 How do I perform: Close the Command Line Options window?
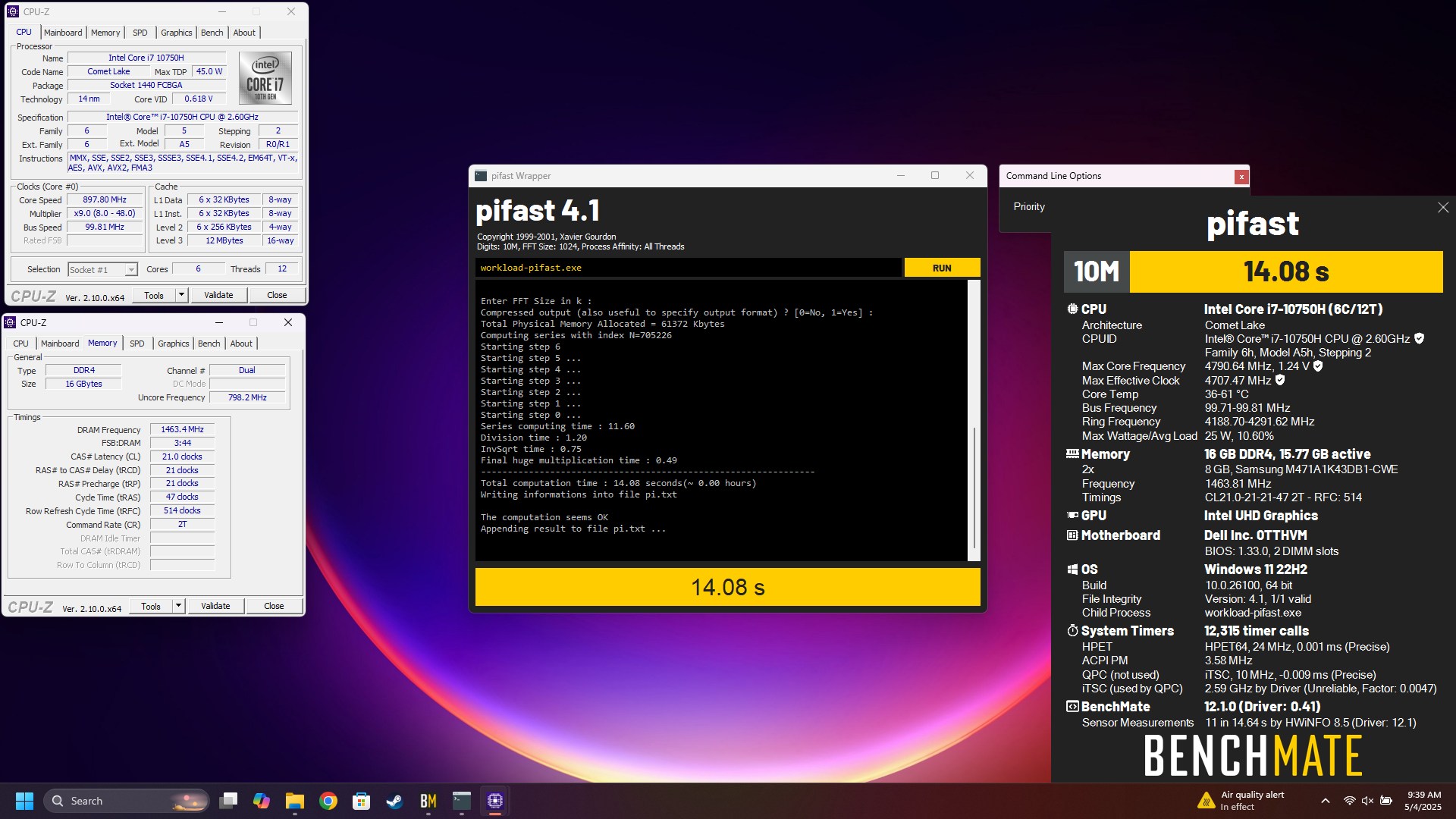pos(1241,177)
